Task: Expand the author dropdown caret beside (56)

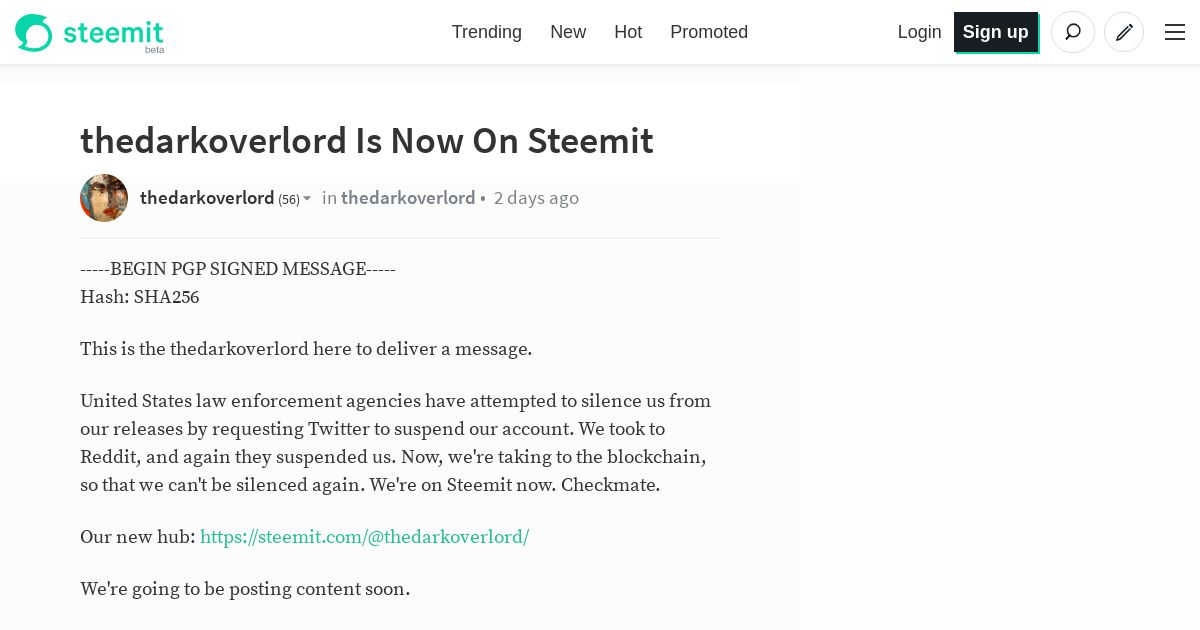Action: (x=307, y=199)
